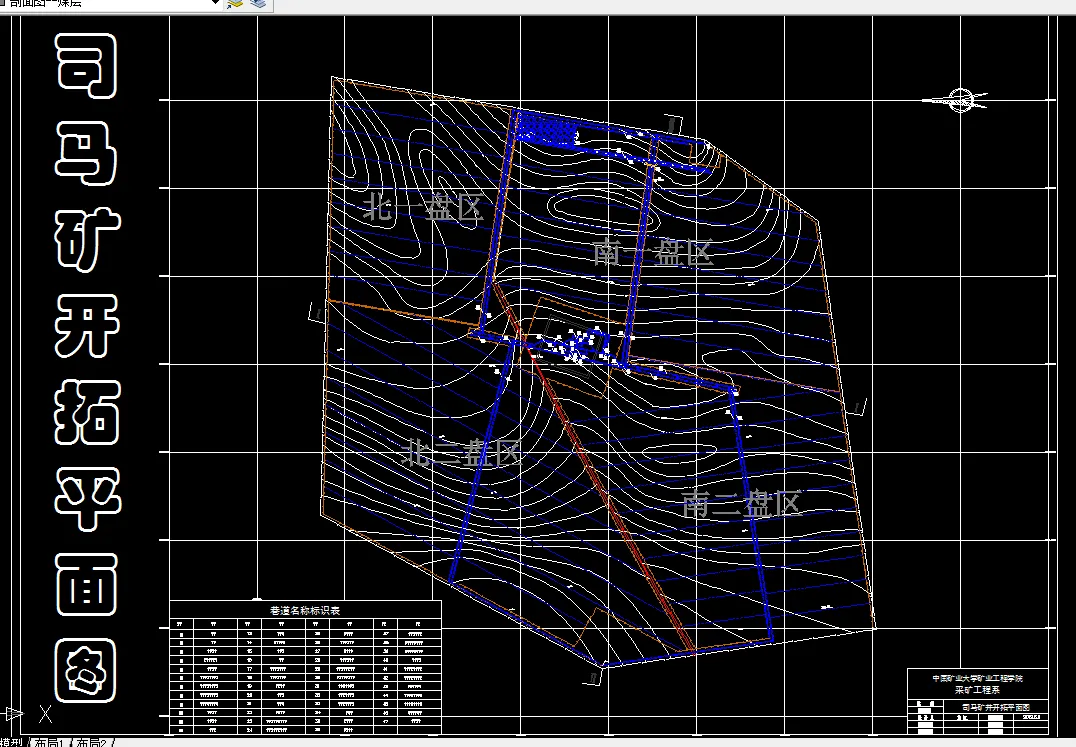Click the 采矿工程系 title block text
1076x747 pixels.
(977, 689)
